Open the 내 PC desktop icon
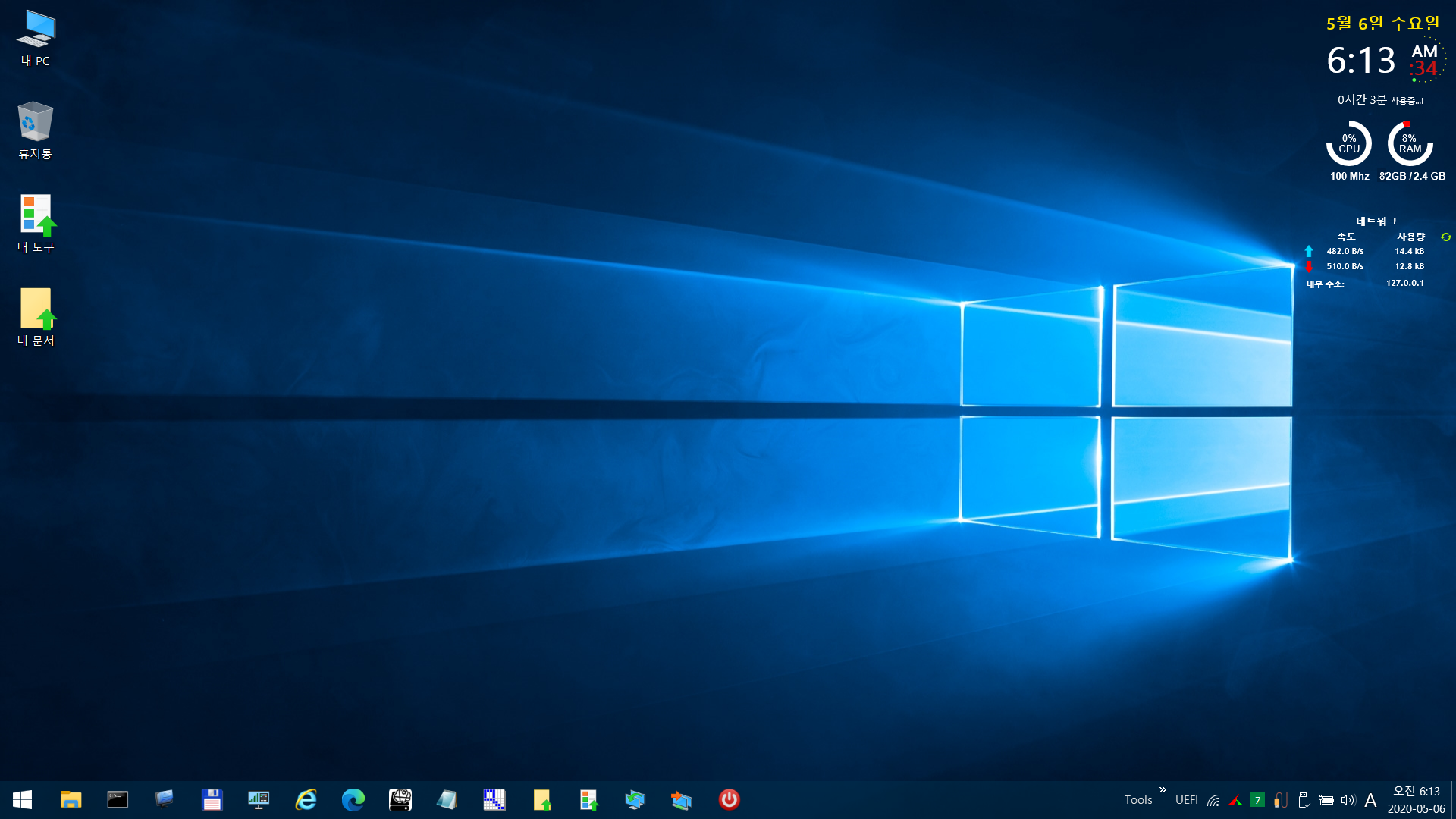1456x819 pixels. point(36,39)
